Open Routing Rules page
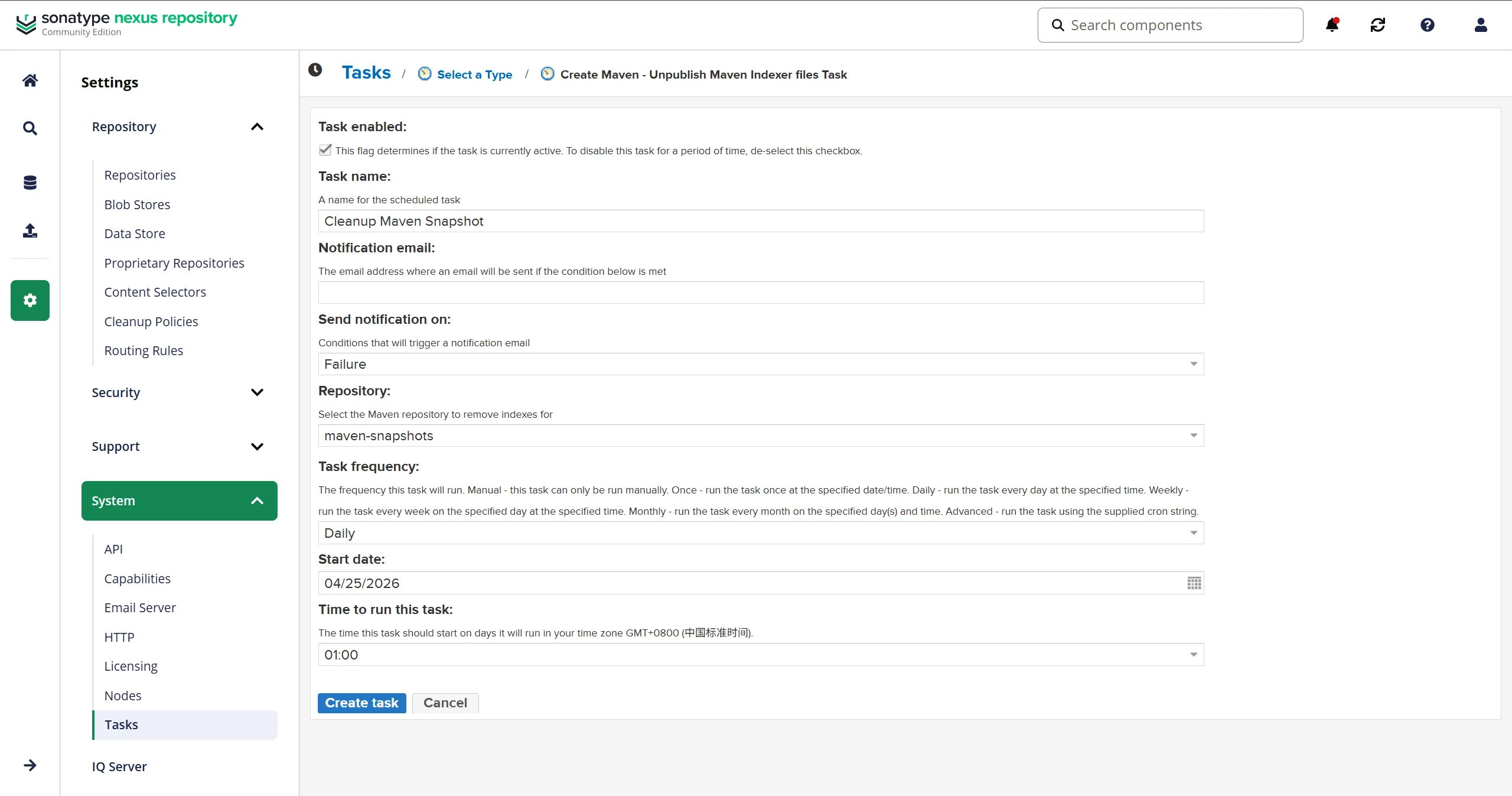 coord(144,351)
